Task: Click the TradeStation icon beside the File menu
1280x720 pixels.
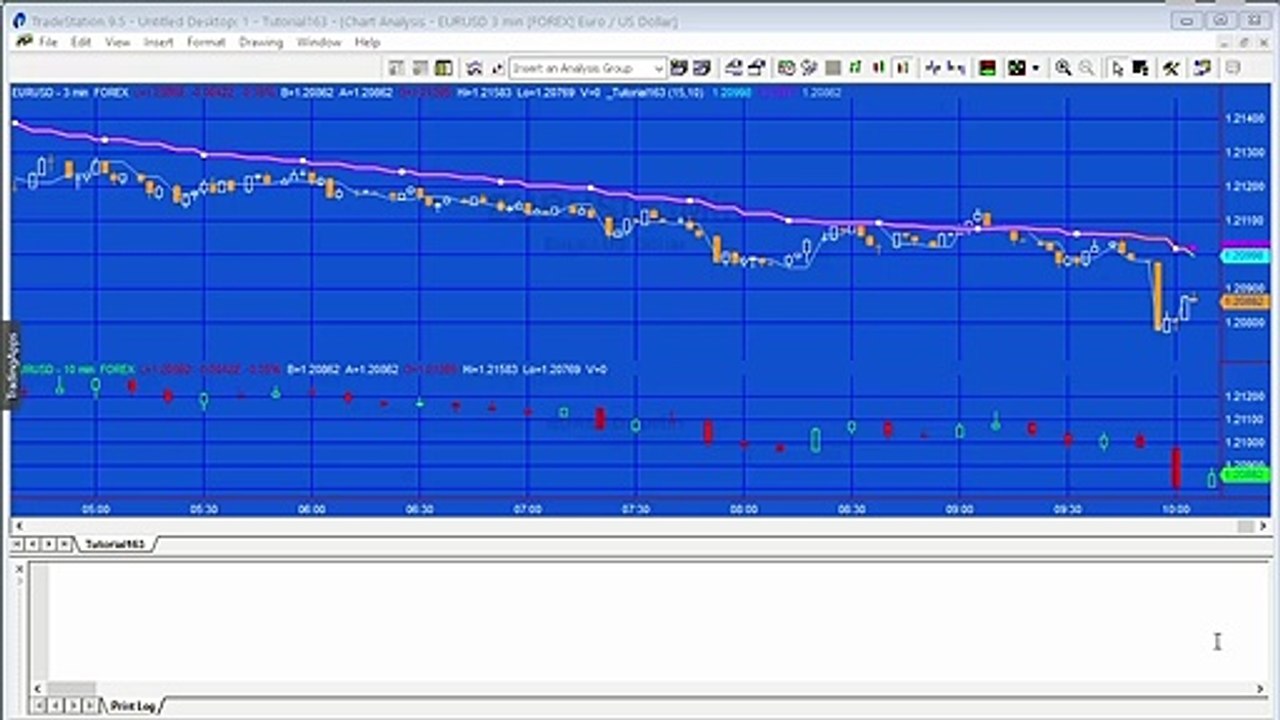Action: (23, 42)
